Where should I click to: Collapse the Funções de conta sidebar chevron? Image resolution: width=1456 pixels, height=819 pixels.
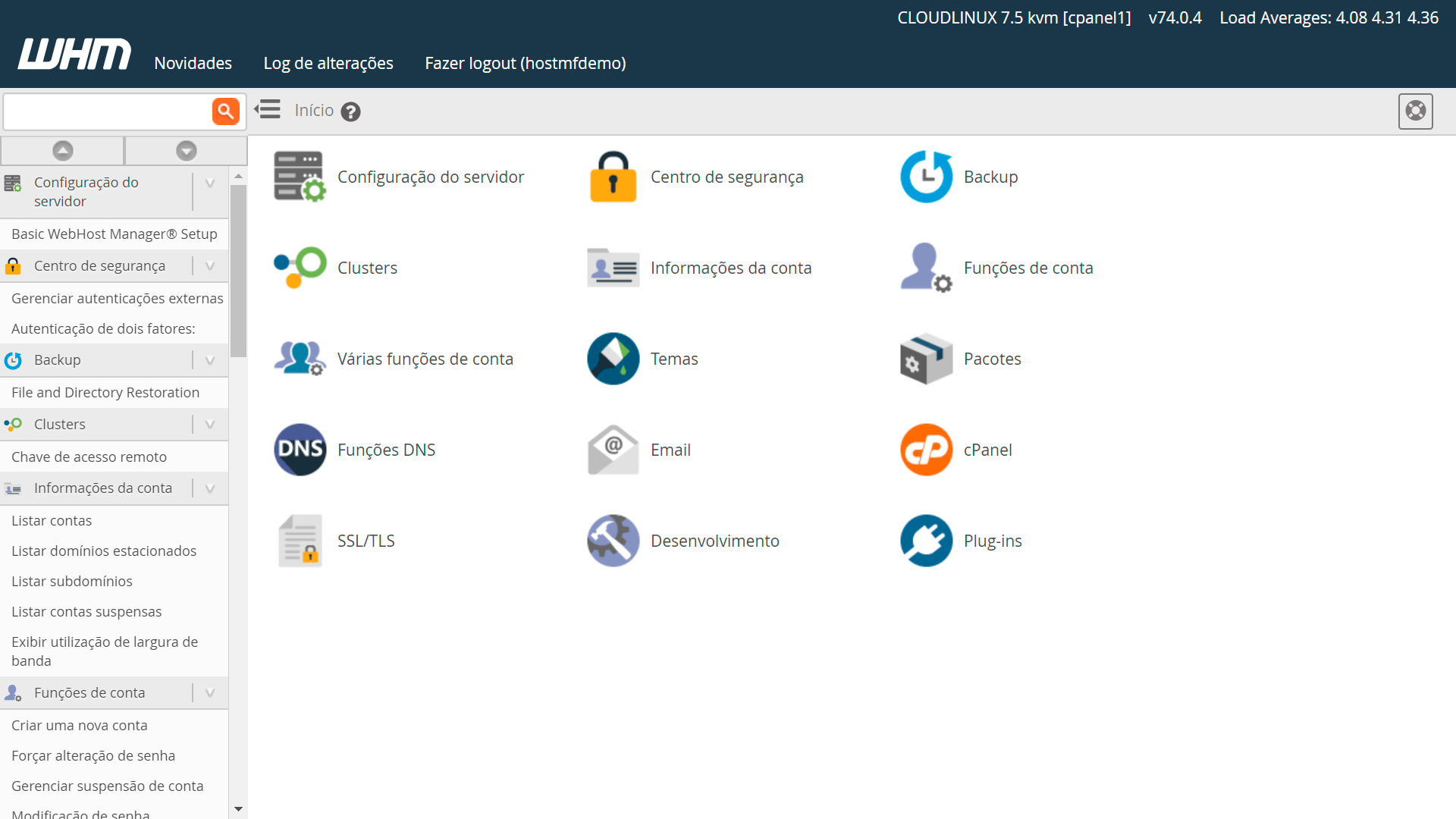pyautogui.click(x=210, y=693)
